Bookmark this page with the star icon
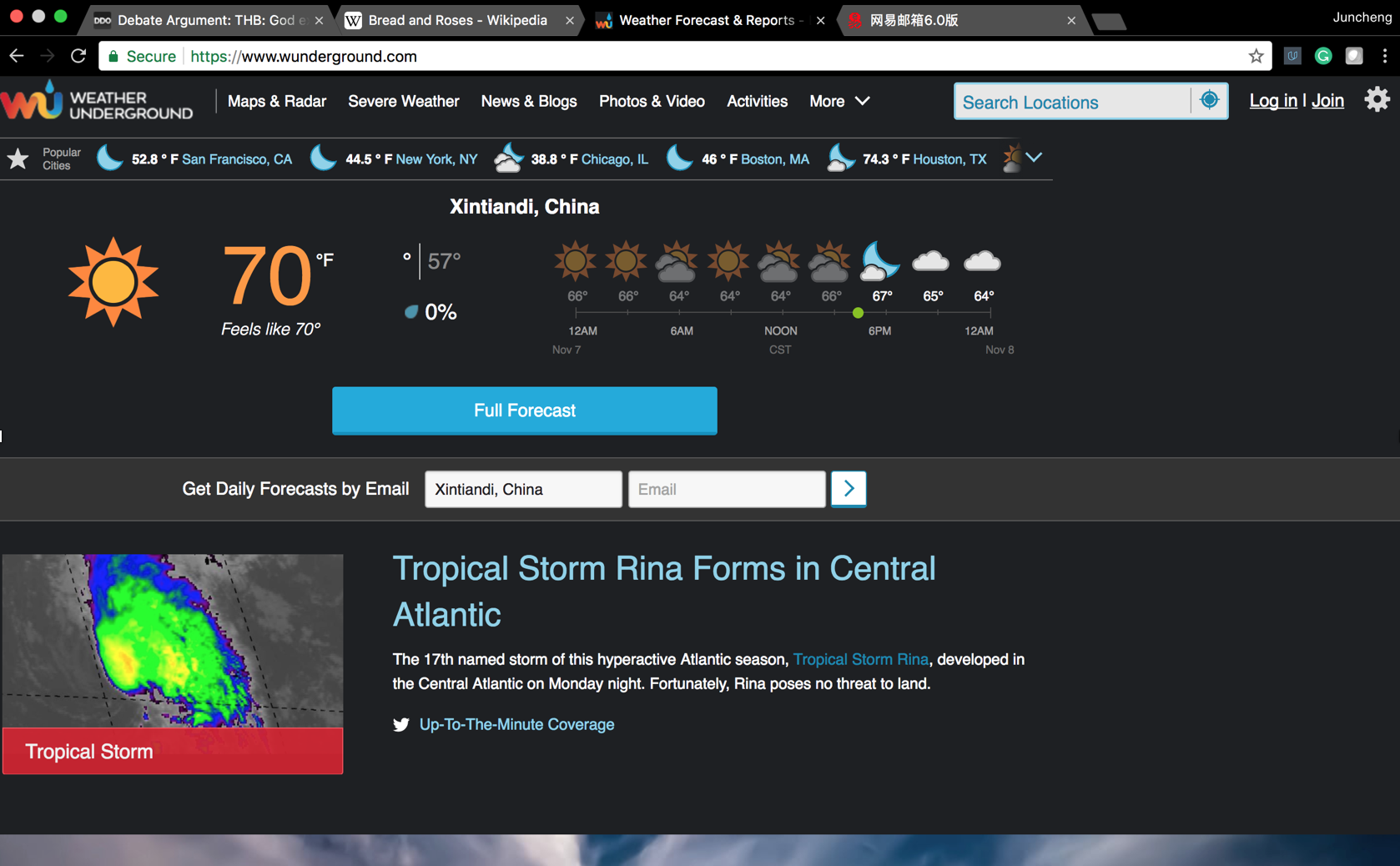The width and height of the screenshot is (1400, 866). click(1256, 56)
